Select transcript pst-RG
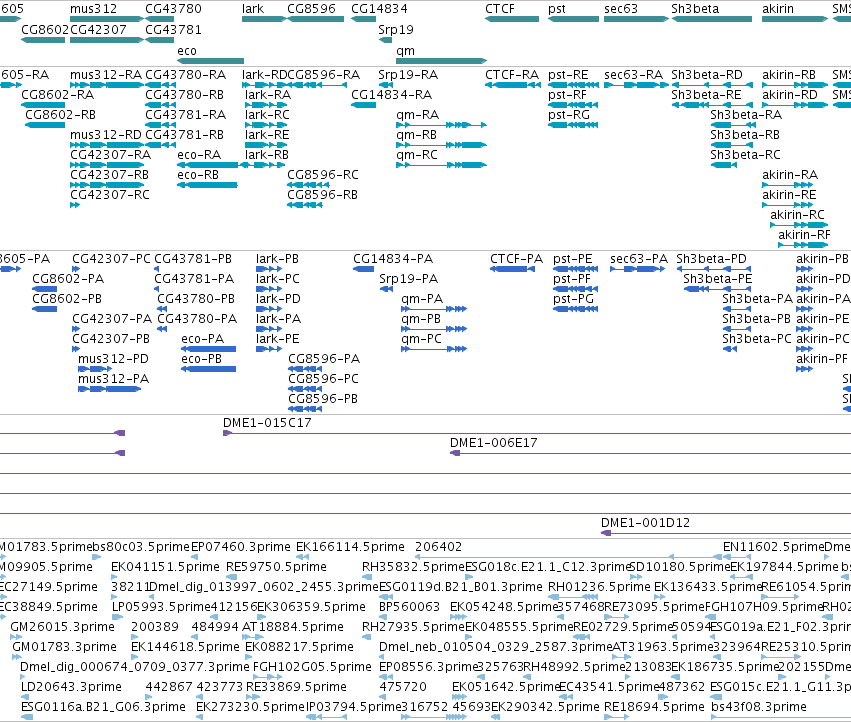Viewport: 851px width, 722px height. click(573, 125)
